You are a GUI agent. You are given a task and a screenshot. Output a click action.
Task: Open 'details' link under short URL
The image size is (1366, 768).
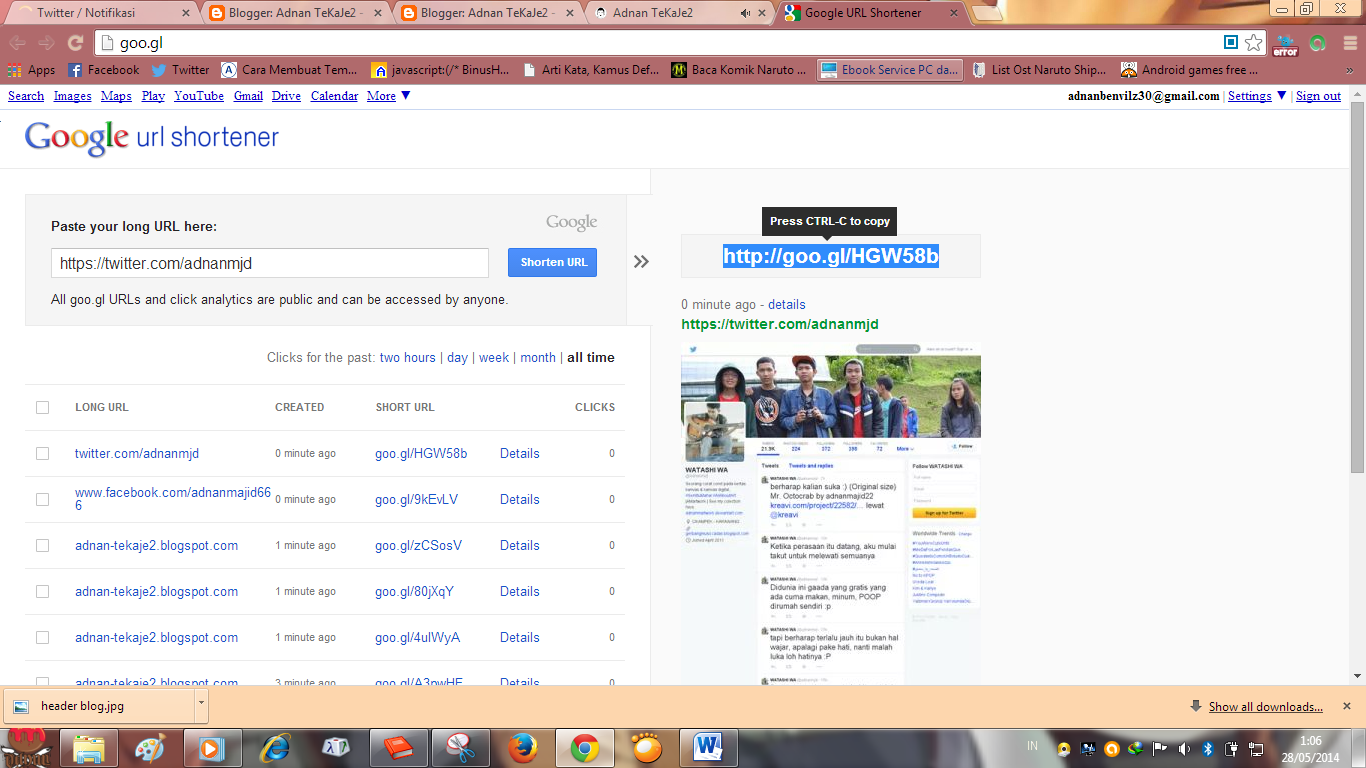pyautogui.click(x=786, y=304)
